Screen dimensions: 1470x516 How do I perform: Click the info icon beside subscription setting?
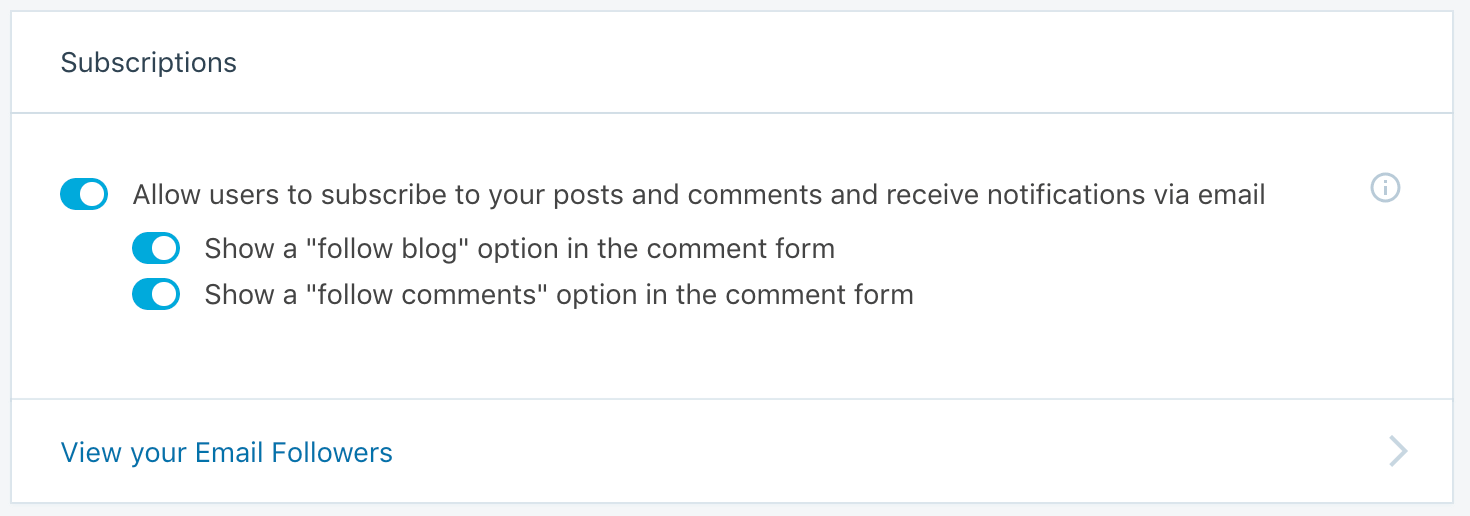point(1385,187)
